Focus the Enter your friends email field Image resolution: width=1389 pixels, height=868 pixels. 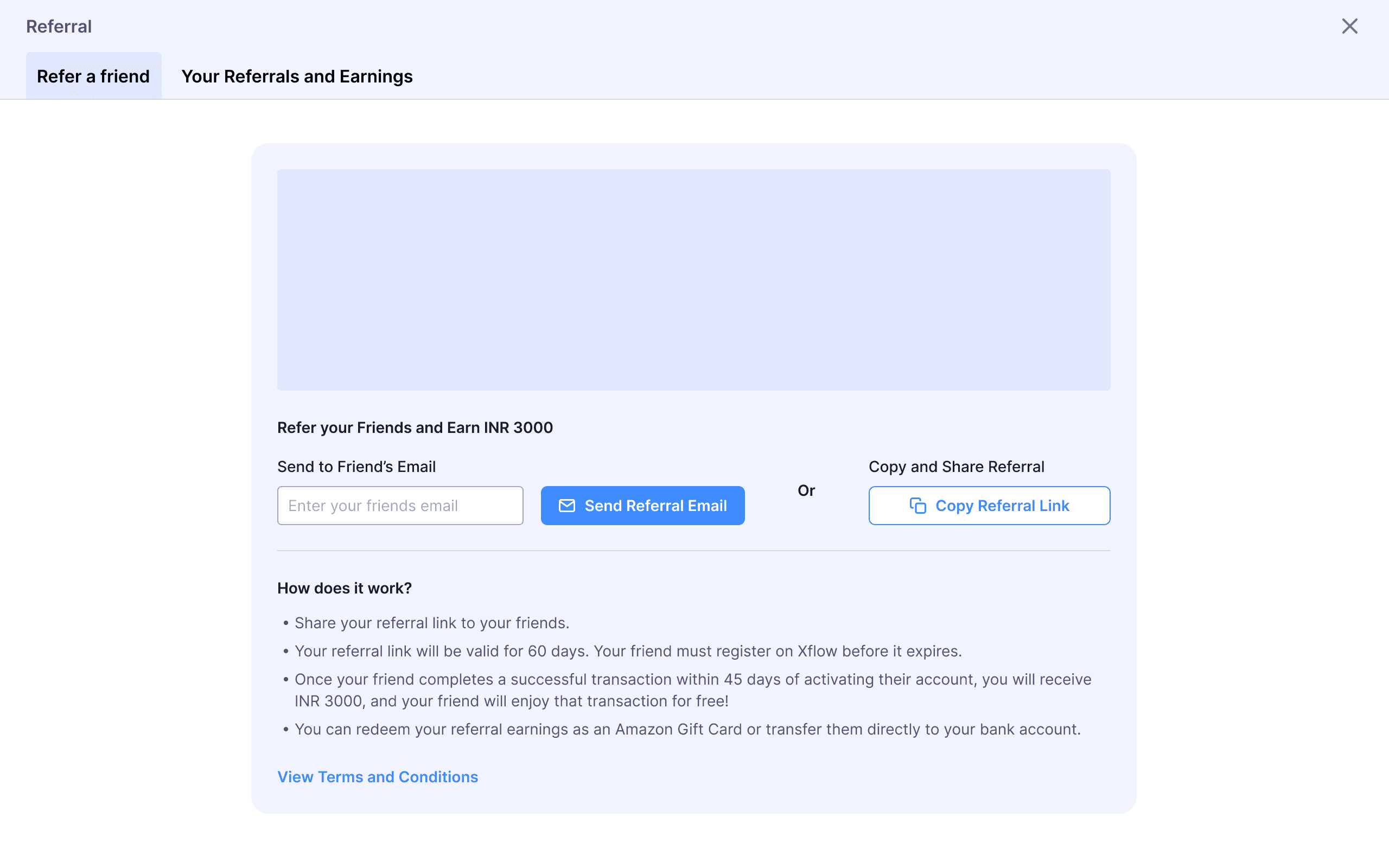(x=400, y=505)
